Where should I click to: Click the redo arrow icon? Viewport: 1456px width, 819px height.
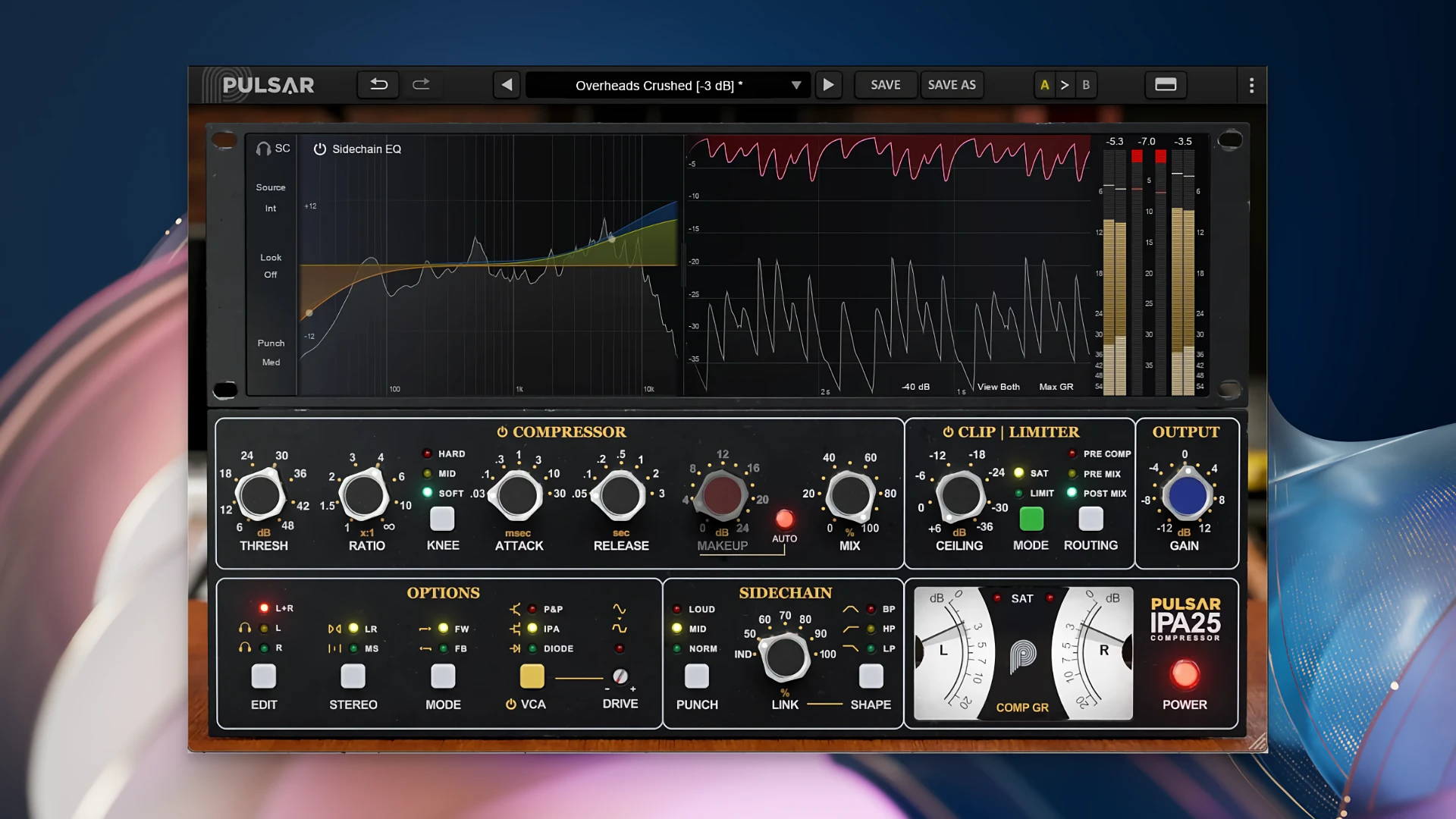point(422,84)
